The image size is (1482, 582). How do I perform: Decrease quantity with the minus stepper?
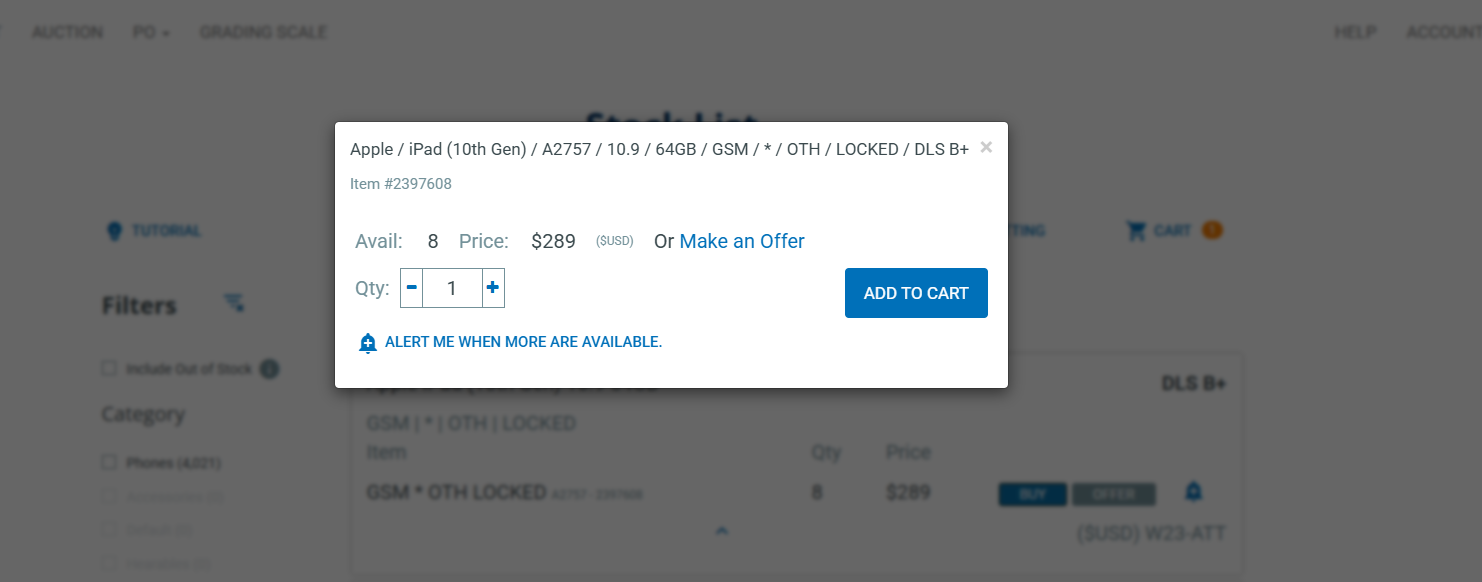pyautogui.click(x=411, y=287)
